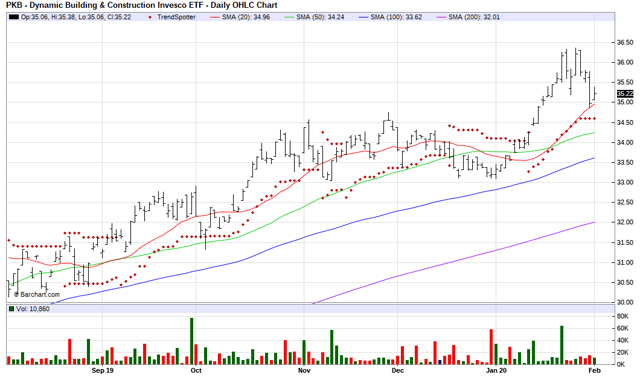Click the Sep 19 date label
Screen dimensions: 640x389
pyautogui.click(x=102, y=371)
